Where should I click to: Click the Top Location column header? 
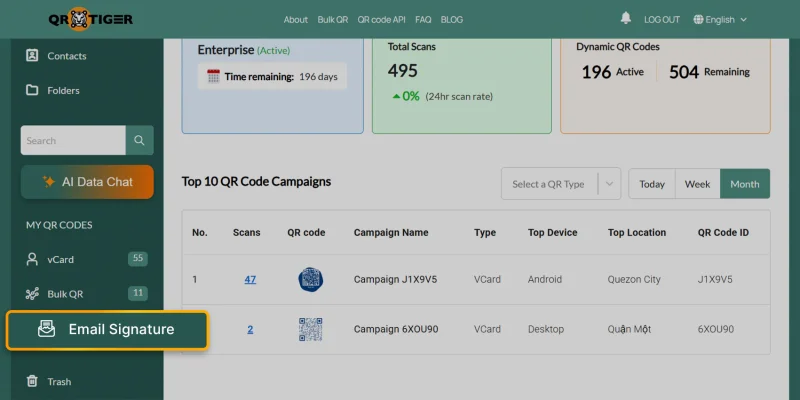(x=637, y=233)
